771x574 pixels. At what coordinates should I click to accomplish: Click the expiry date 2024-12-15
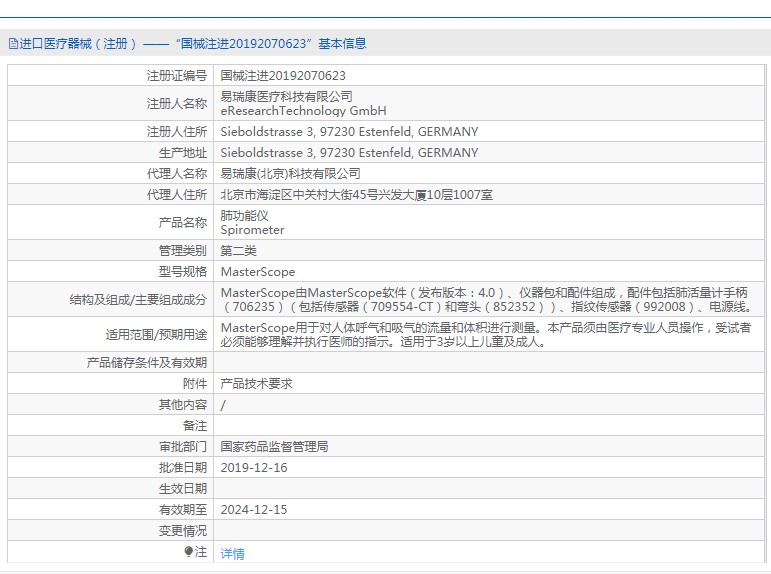coord(254,510)
